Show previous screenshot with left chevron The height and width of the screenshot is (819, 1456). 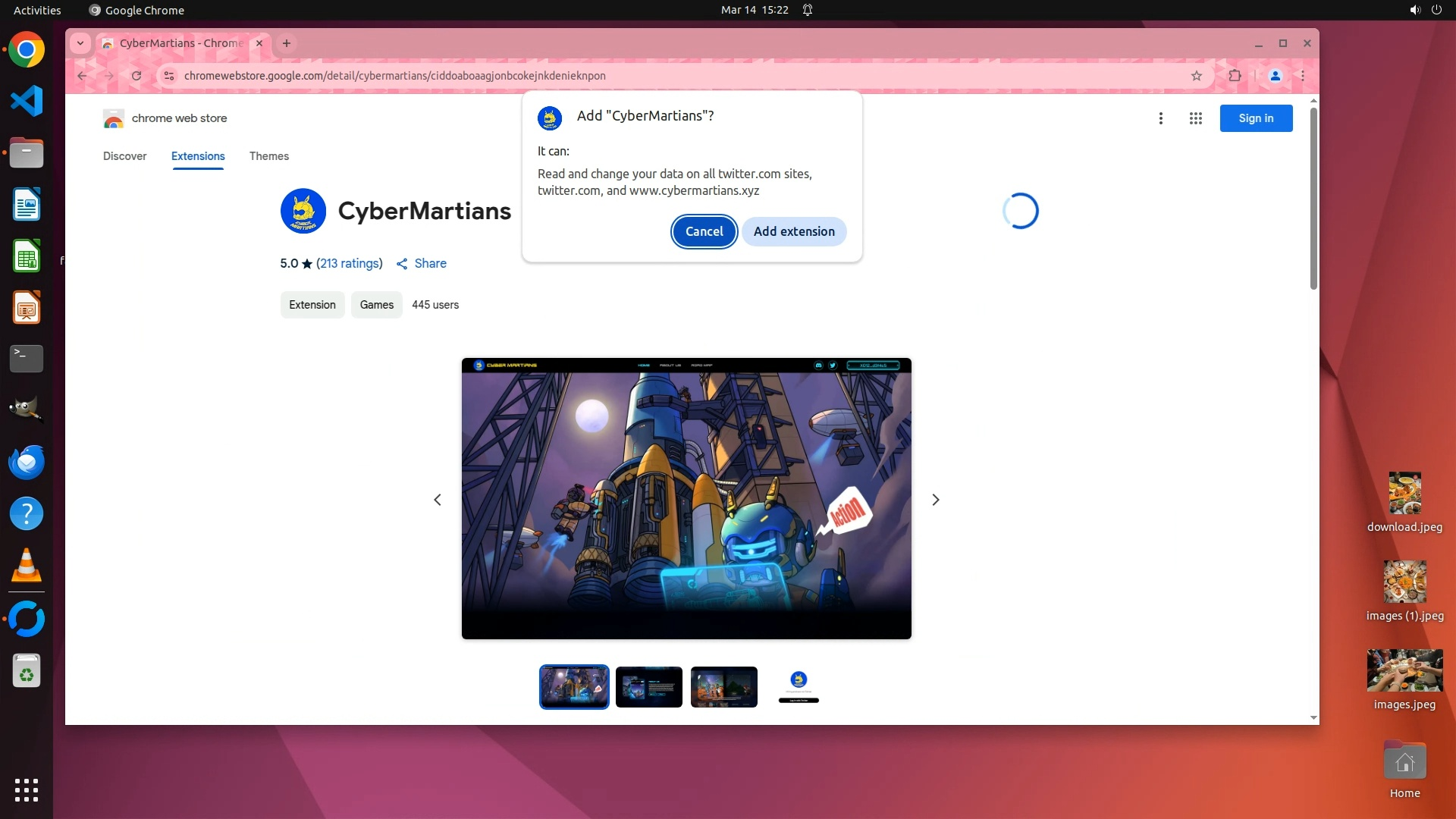(x=438, y=500)
